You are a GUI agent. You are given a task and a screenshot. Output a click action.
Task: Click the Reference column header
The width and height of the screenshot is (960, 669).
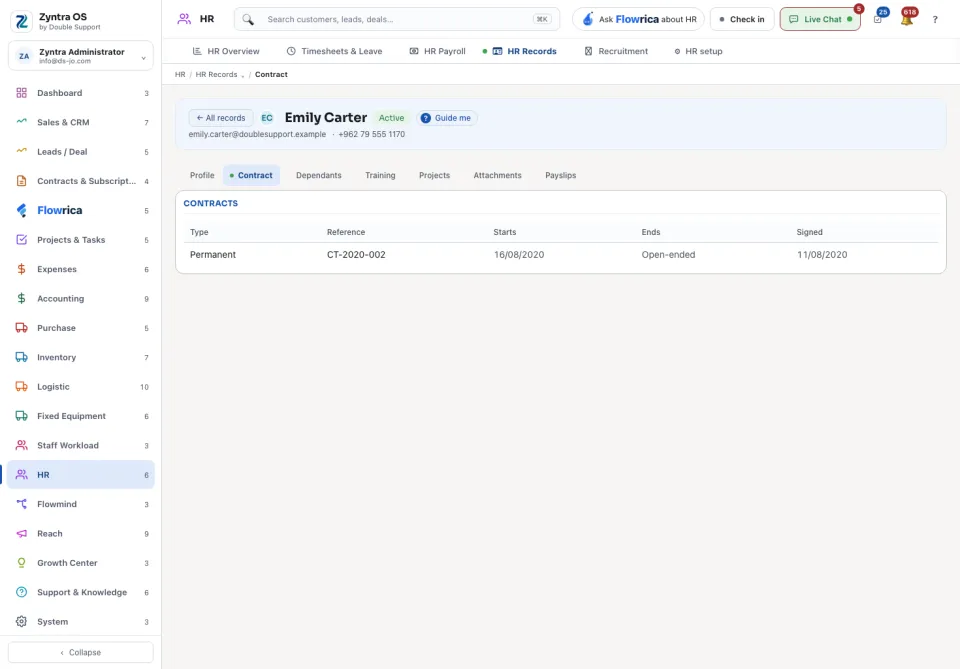coord(346,233)
